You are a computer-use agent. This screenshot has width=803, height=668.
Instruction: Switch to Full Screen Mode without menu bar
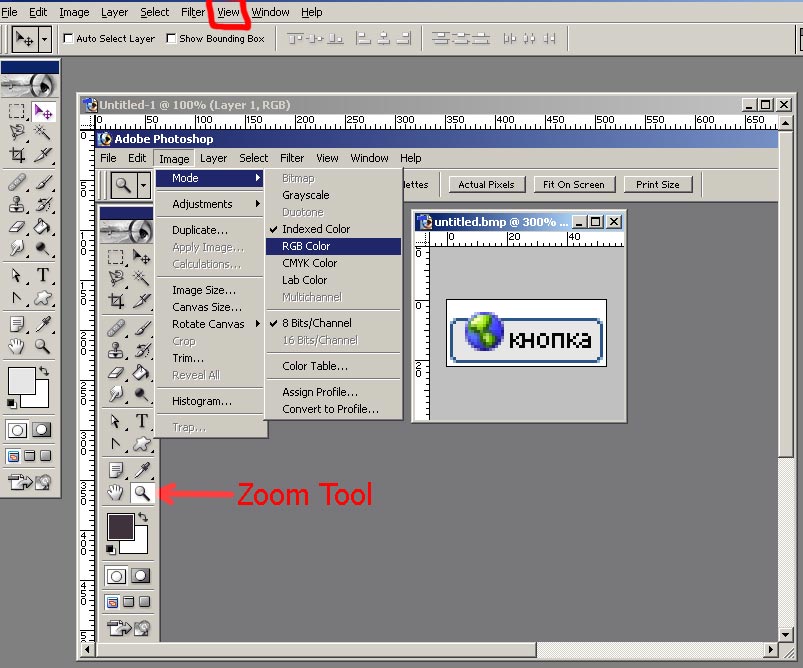(46, 456)
